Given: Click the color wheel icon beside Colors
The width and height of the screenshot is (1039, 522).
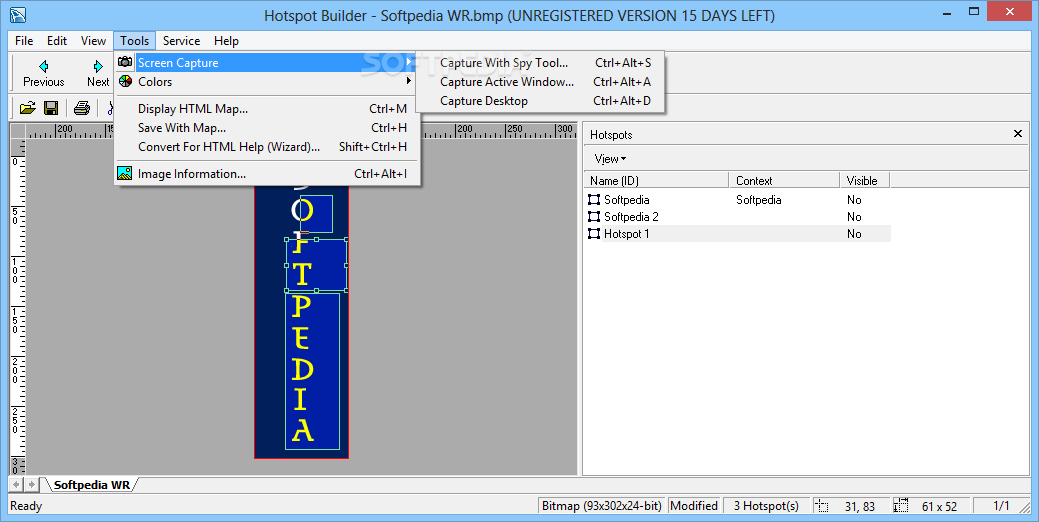Looking at the screenshot, I should [125, 81].
